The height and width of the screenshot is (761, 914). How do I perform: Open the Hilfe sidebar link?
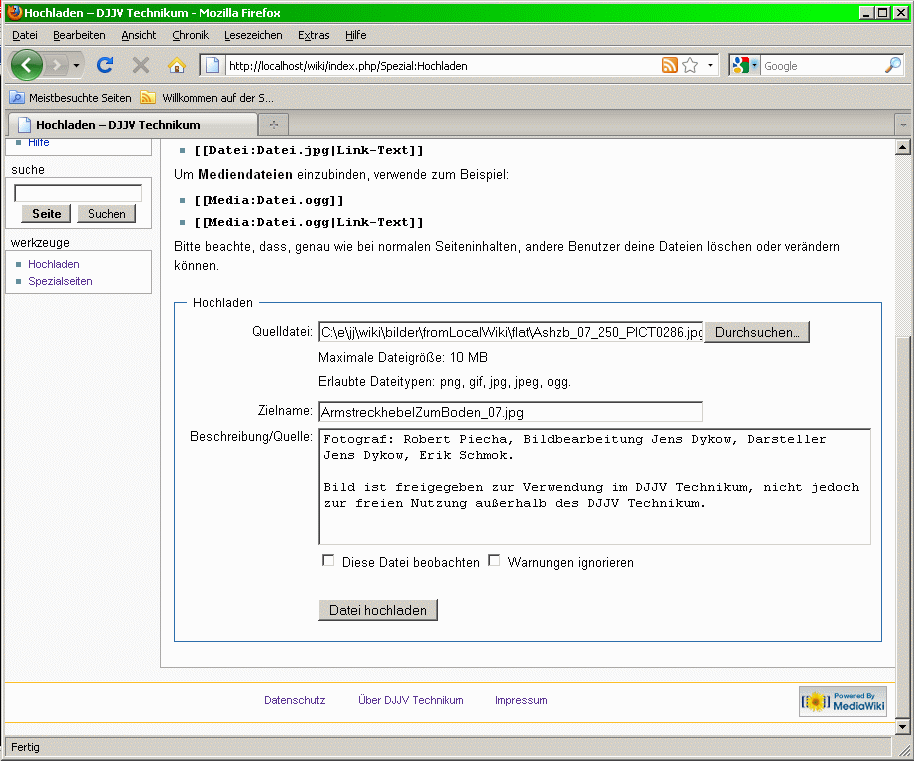click(x=38, y=143)
